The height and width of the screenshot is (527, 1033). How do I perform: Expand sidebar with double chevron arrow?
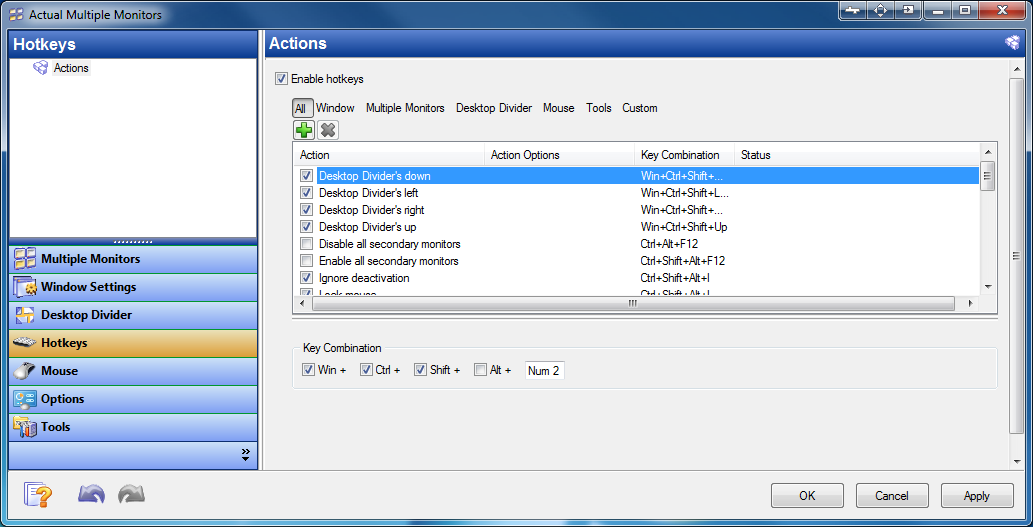click(x=246, y=455)
